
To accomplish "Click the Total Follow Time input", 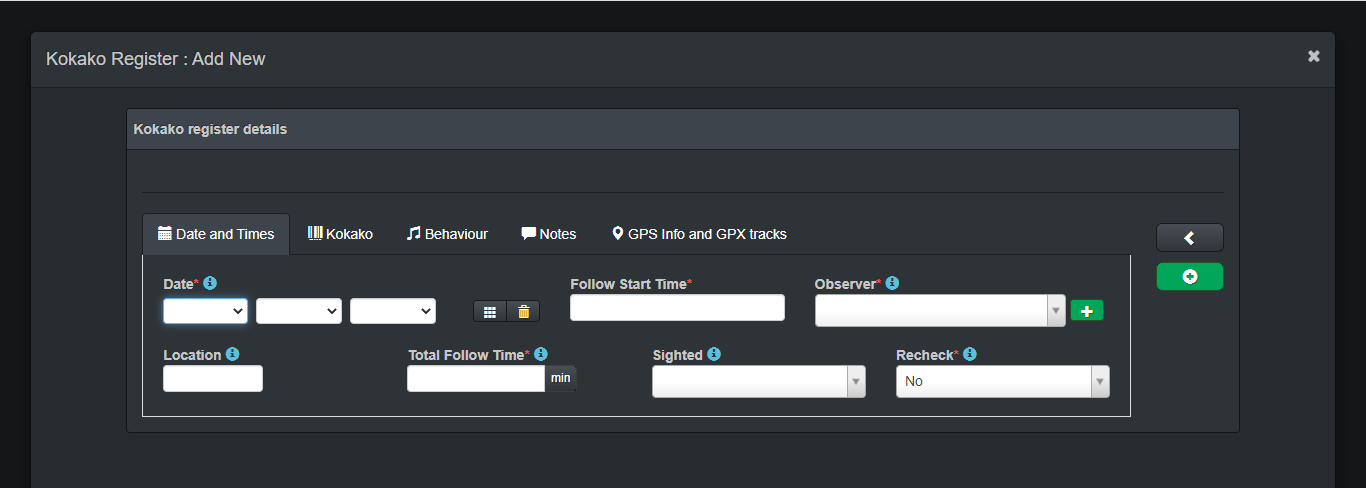I will tap(476, 379).
